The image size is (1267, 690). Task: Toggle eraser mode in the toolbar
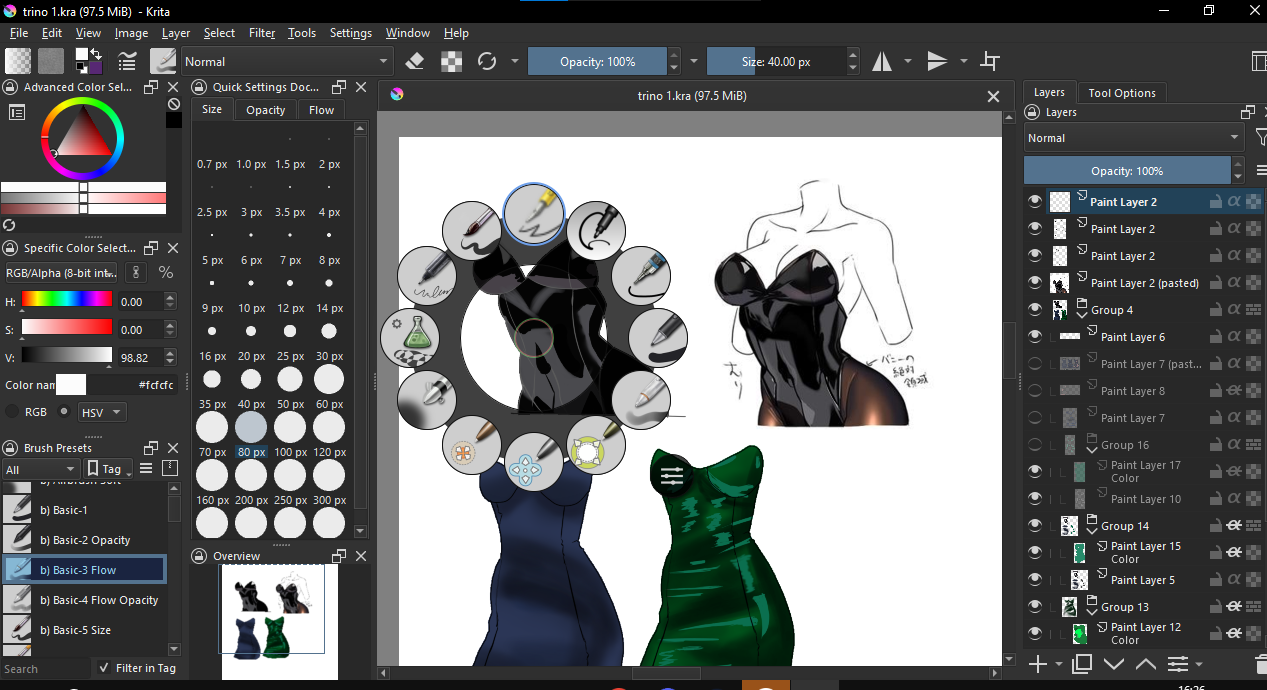416,61
